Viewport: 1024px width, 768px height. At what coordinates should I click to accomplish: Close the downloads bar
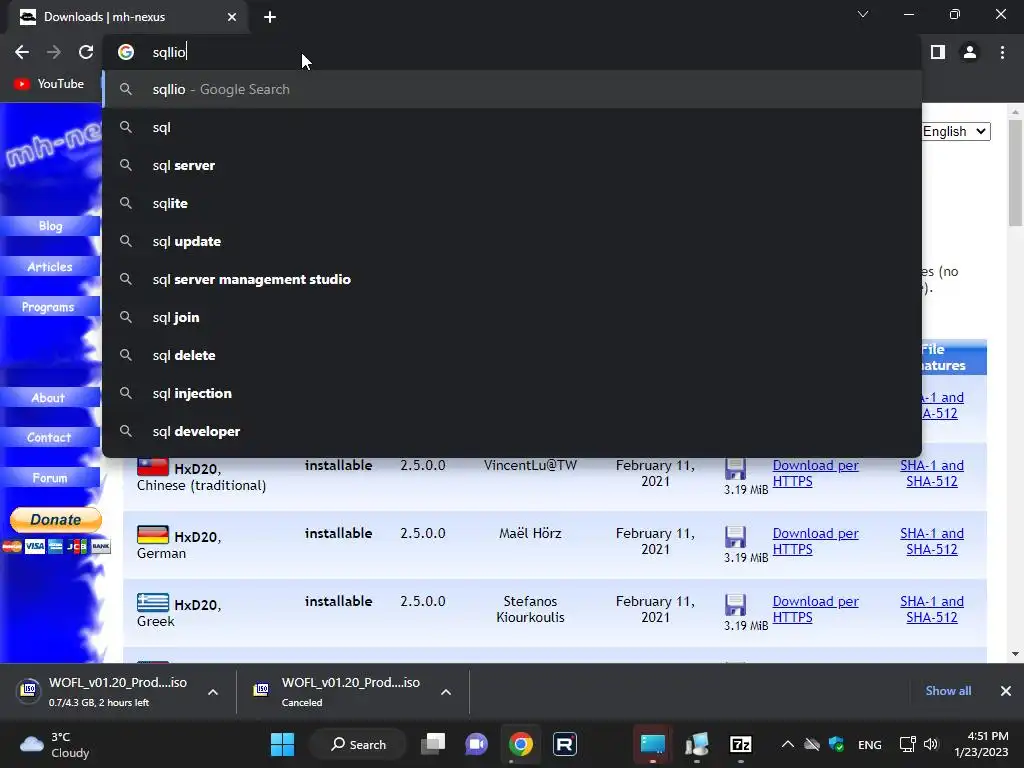click(1006, 691)
